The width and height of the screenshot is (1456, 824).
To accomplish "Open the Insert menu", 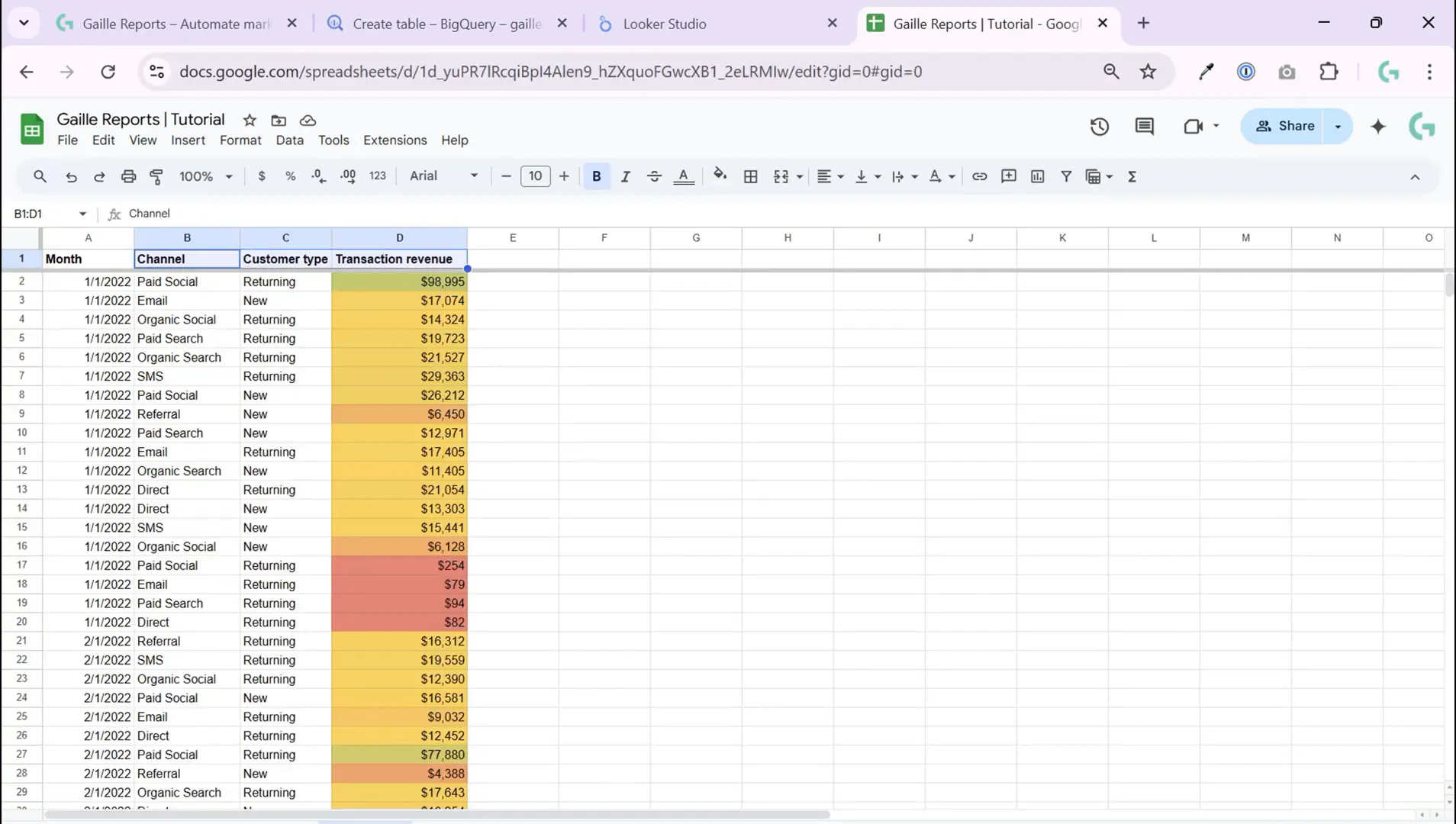I will 188,140.
